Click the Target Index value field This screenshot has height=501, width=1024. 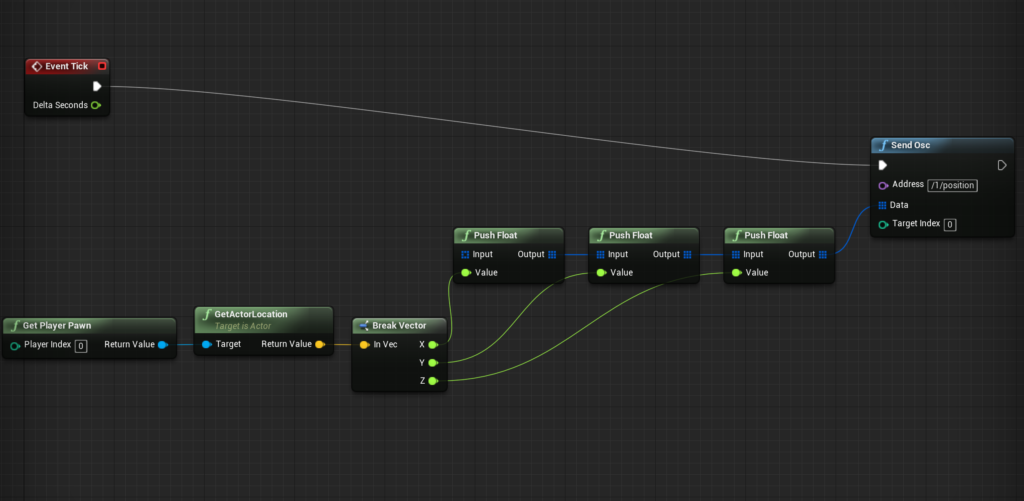tap(949, 224)
